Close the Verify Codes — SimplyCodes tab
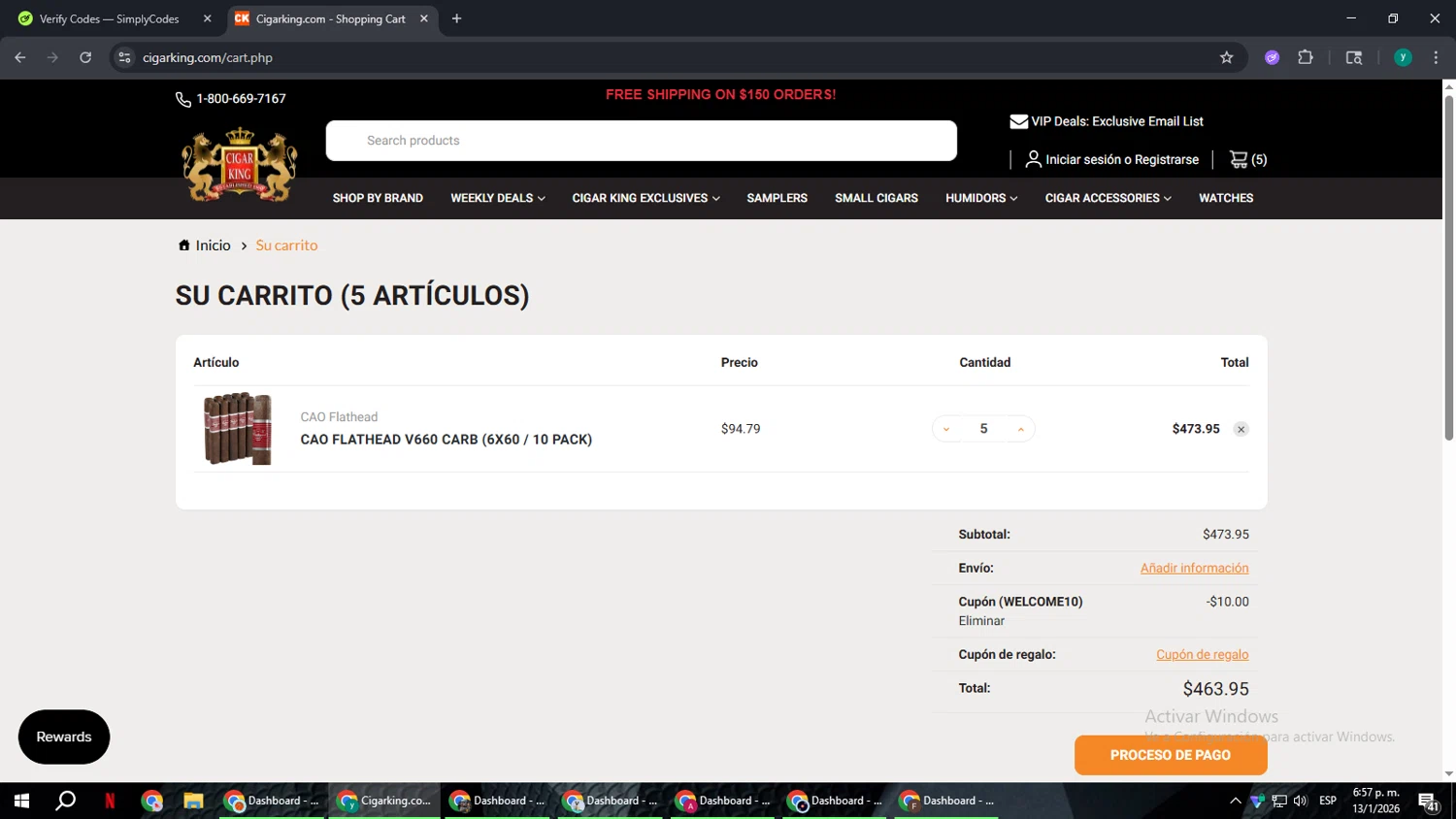Screen dimensions: 1456x819 tap(207, 18)
